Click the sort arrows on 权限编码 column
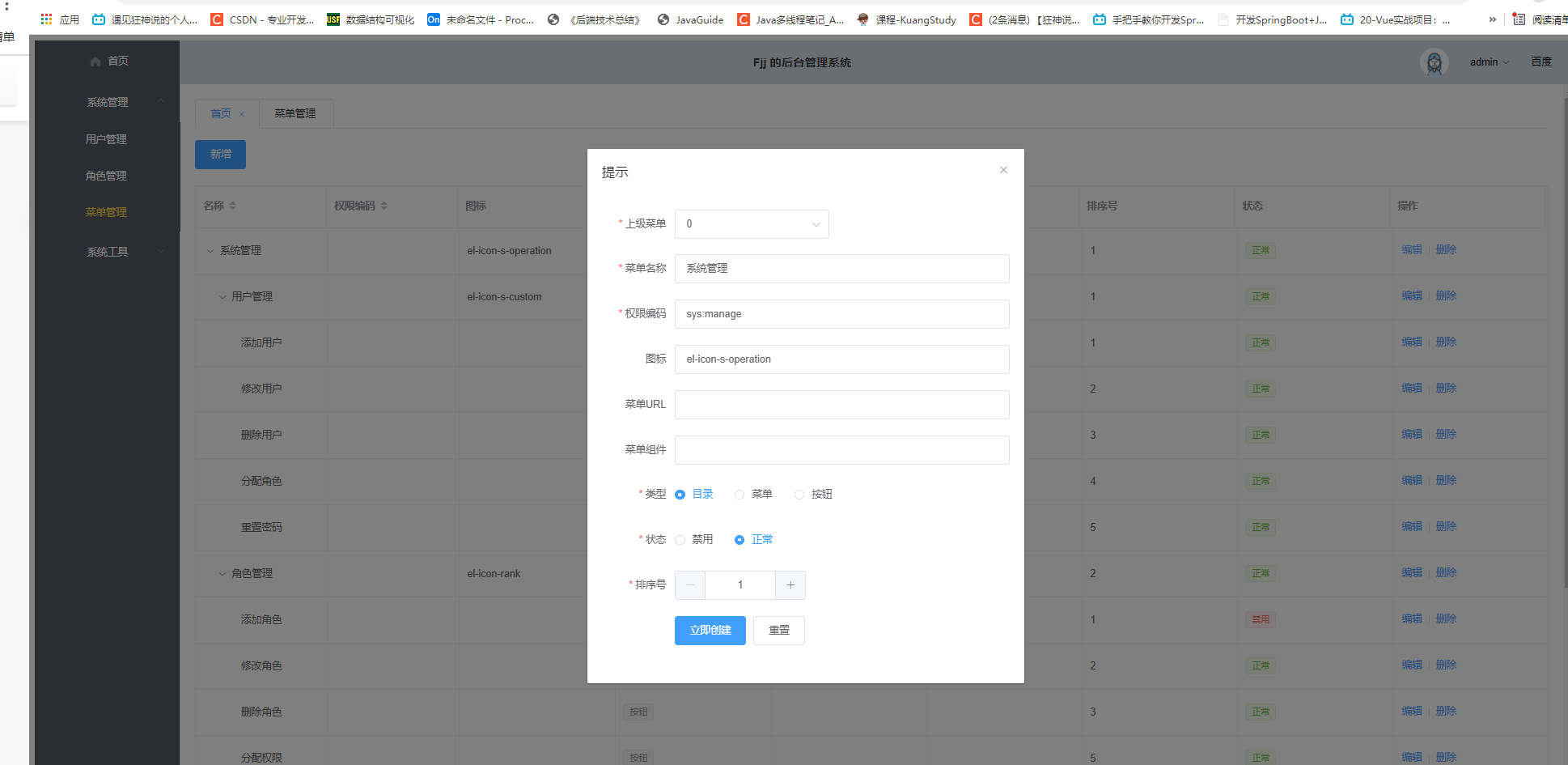Screen dimensions: 1568x765 (384, 206)
